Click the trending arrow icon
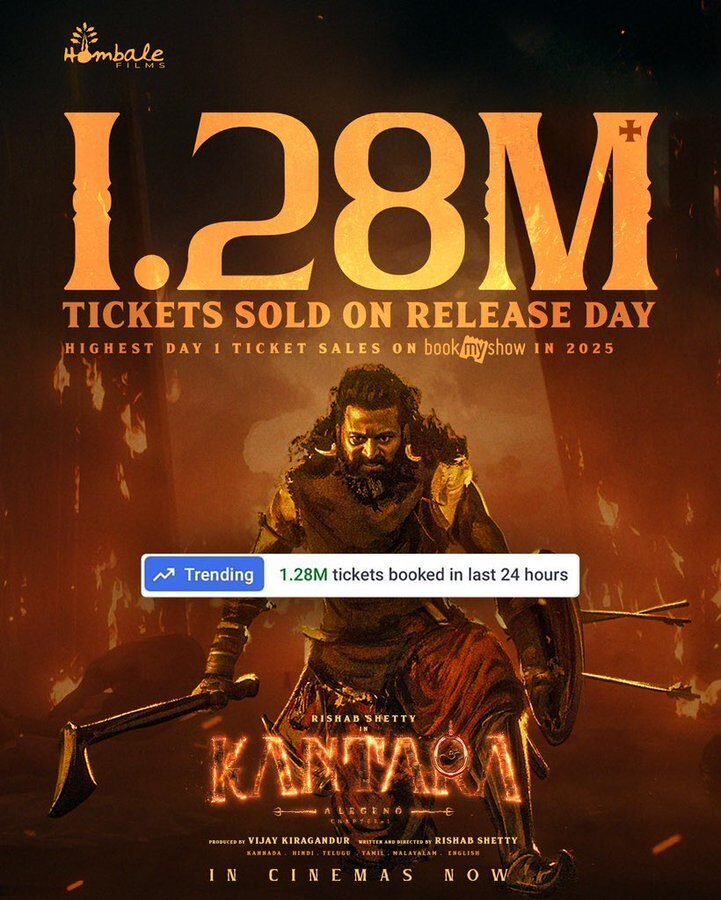Viewport: 721px width, 900px height. (x=164, y=575)
